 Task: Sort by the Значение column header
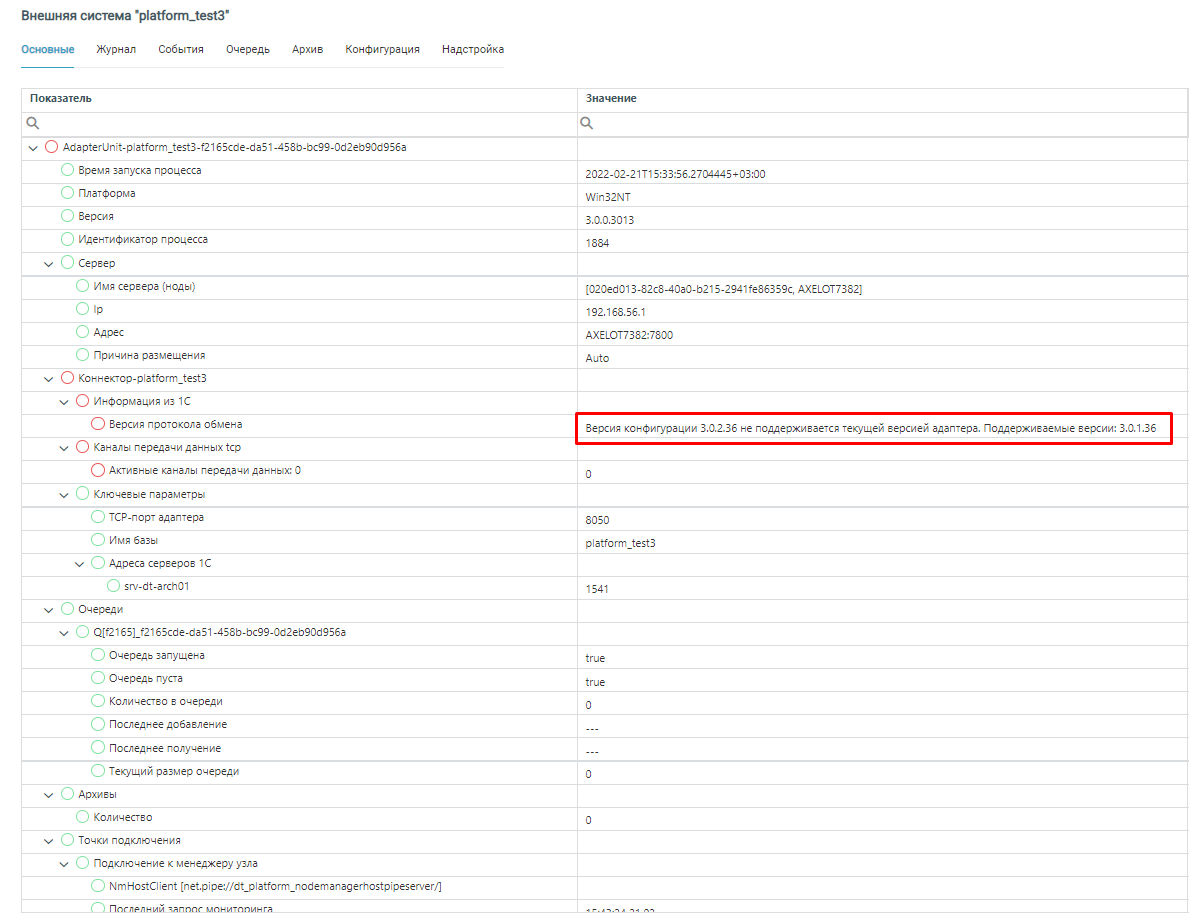[611, 98]
